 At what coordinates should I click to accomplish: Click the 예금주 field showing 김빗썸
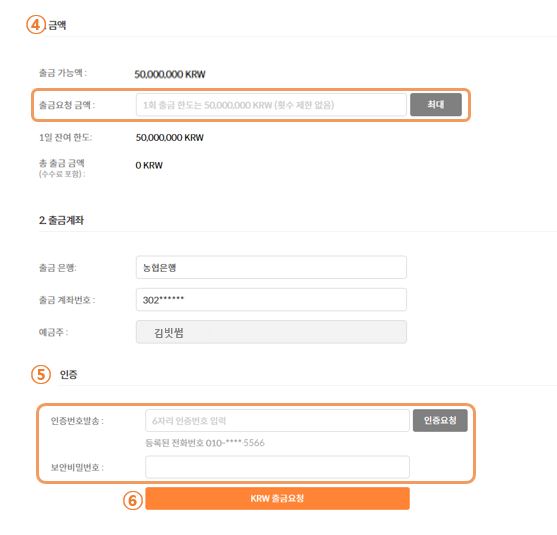click(271, 332)
